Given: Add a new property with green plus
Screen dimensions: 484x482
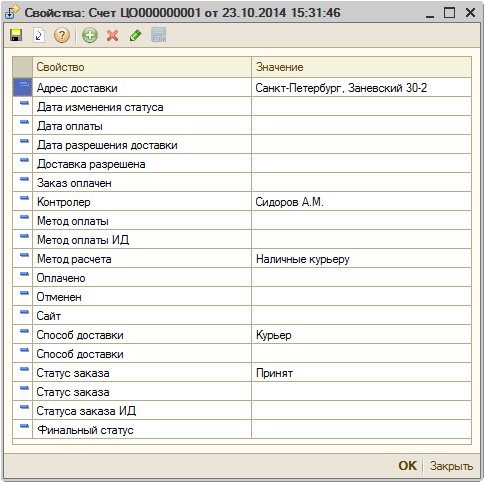Looking at the screenshot, I should [90, 35].
